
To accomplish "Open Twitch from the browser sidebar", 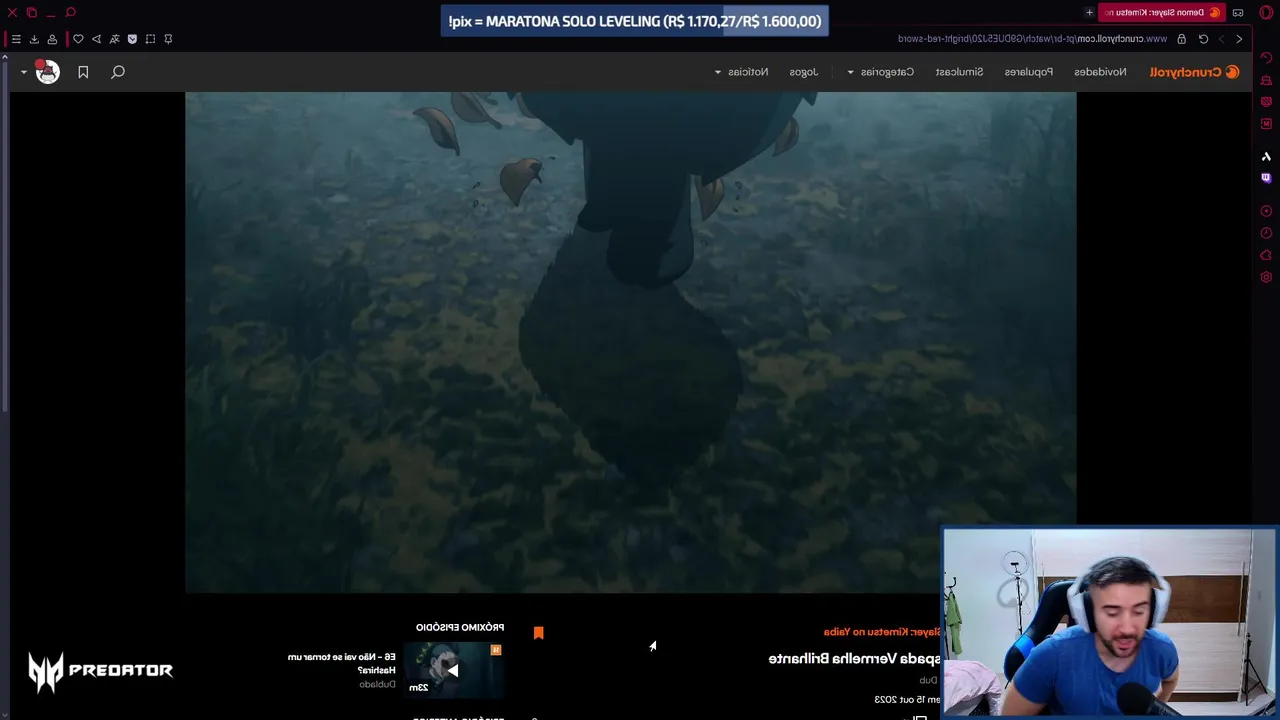I will tap(1266, 178).
